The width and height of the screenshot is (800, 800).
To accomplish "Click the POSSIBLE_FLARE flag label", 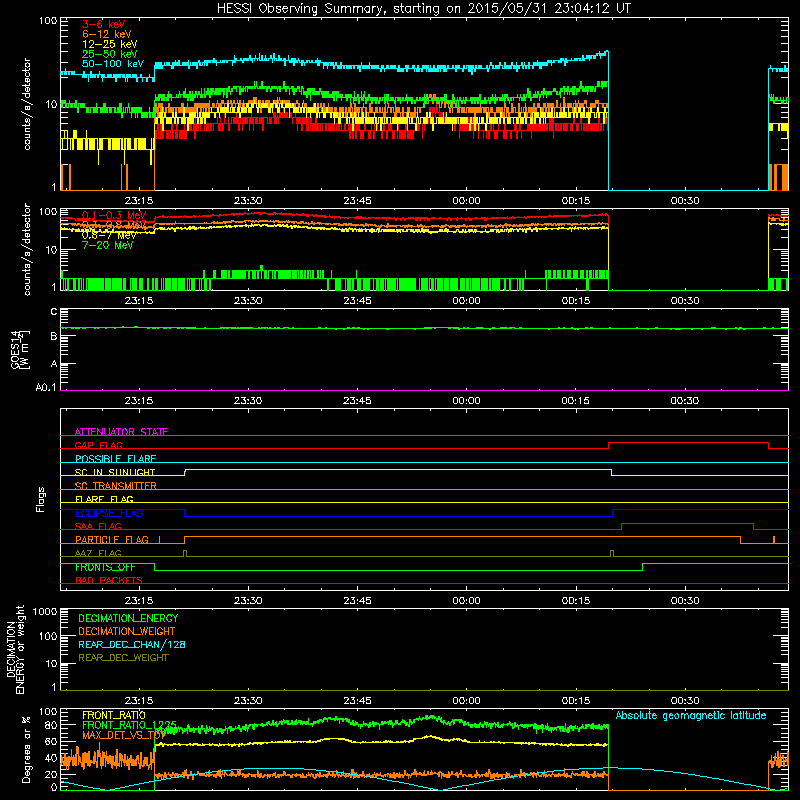I will click(115, 459).
